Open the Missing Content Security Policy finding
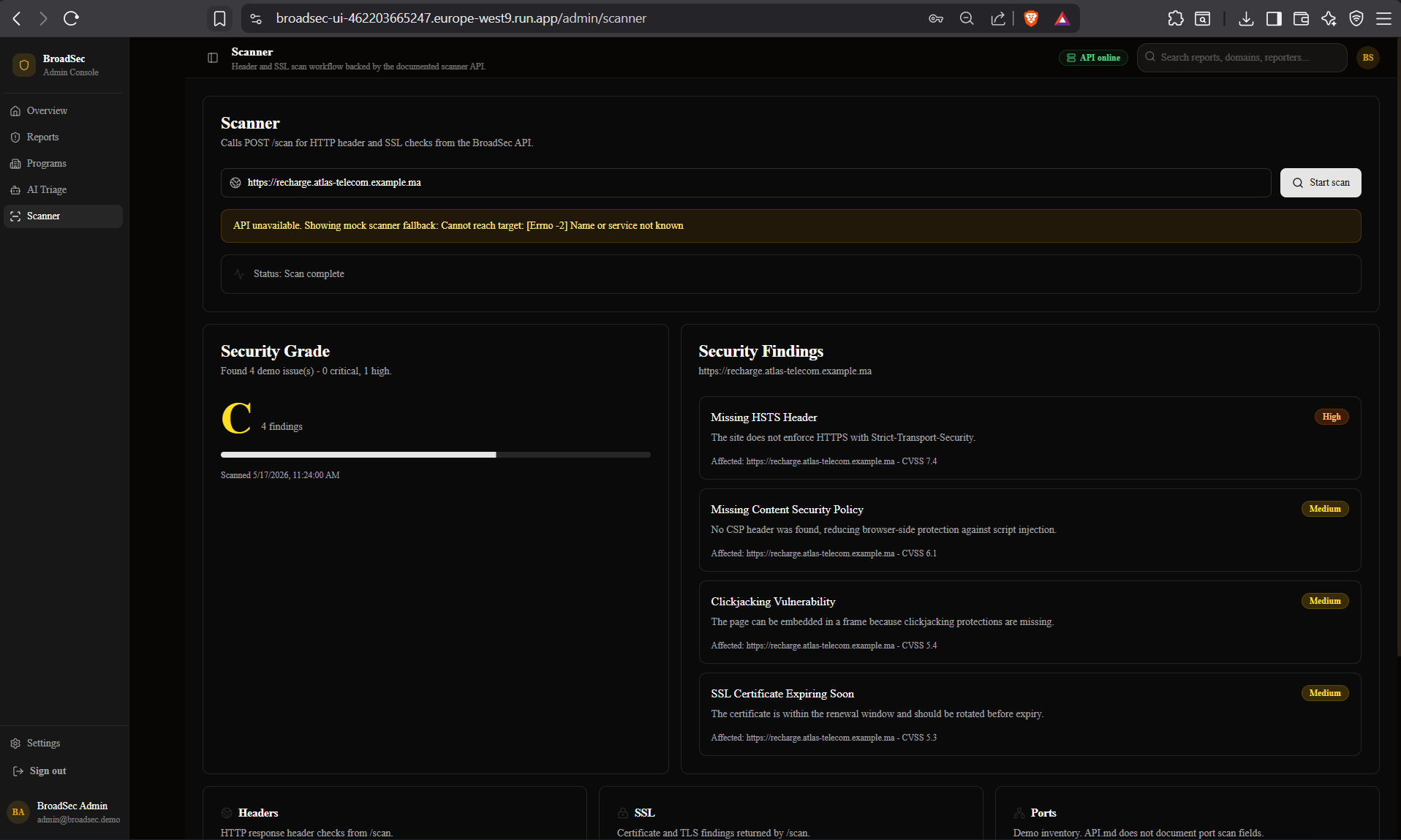The image size is (1401, 840). (1030, 530)
